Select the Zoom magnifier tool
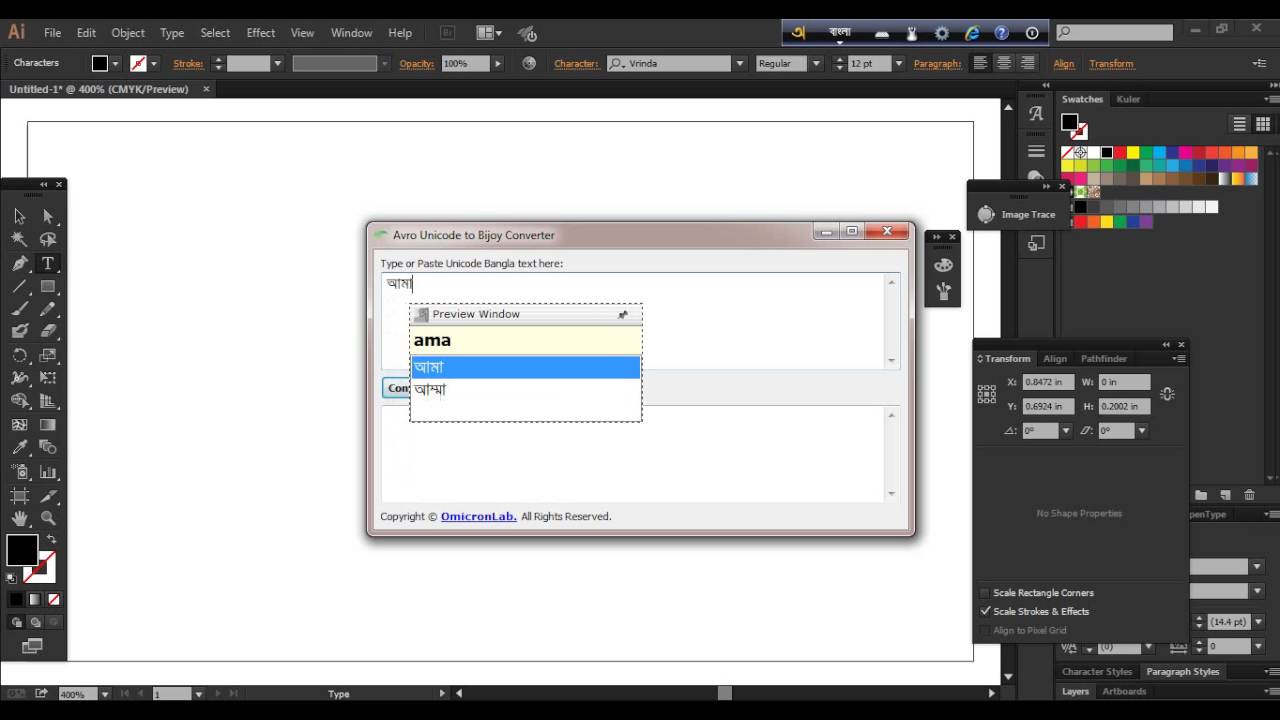The width and height of the screenshot is (1280, 720). click(47, 519)
